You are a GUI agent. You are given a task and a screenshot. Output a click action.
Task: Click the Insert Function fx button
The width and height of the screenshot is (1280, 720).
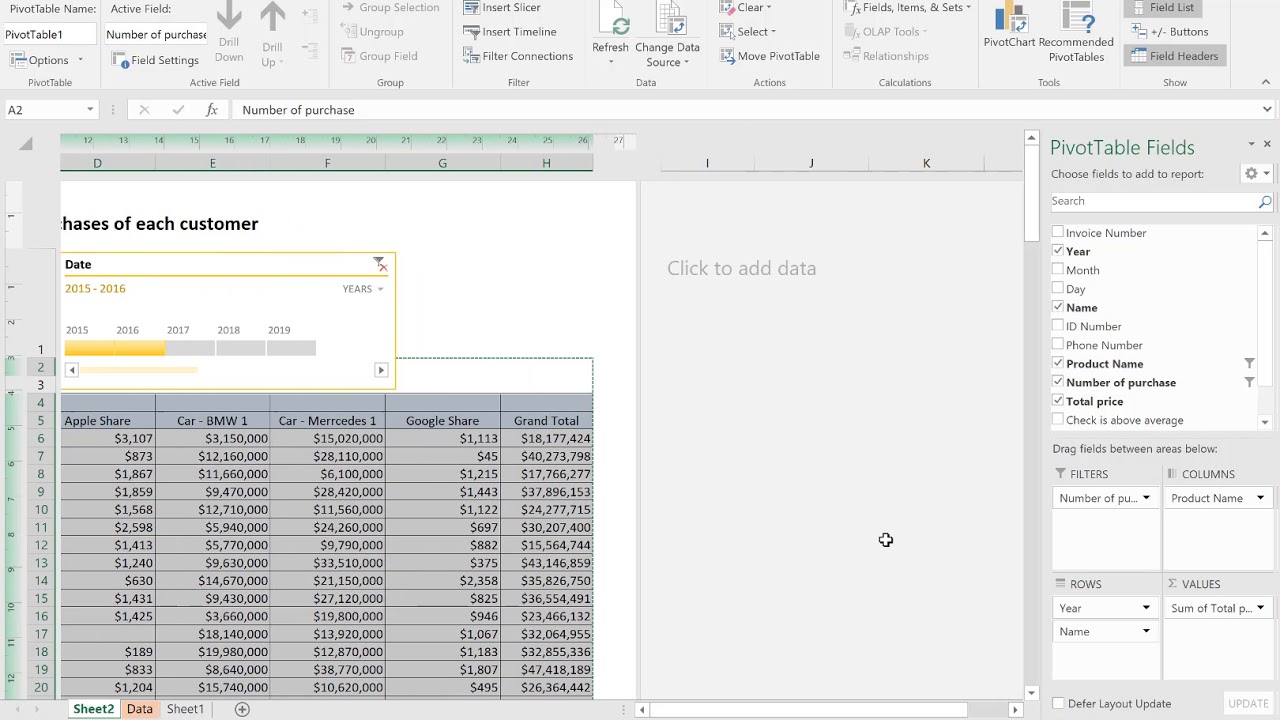coord(212,110)
